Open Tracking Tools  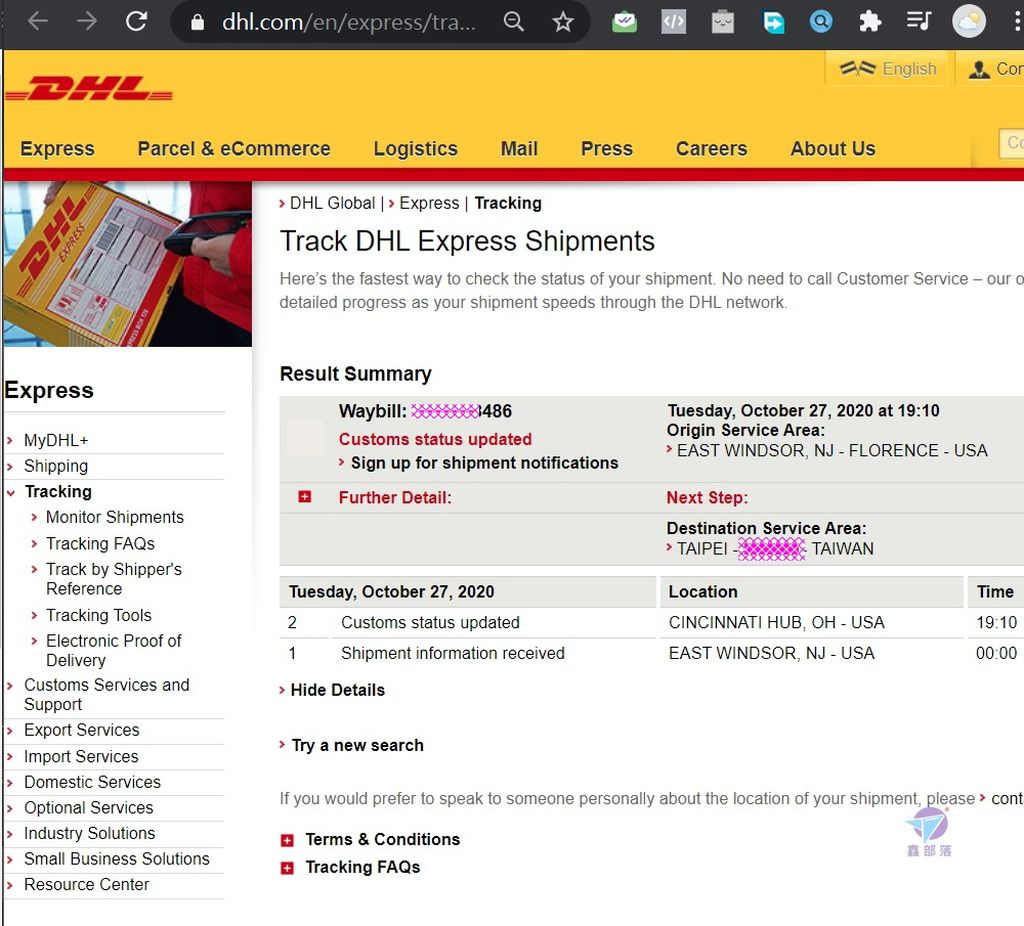99,615
